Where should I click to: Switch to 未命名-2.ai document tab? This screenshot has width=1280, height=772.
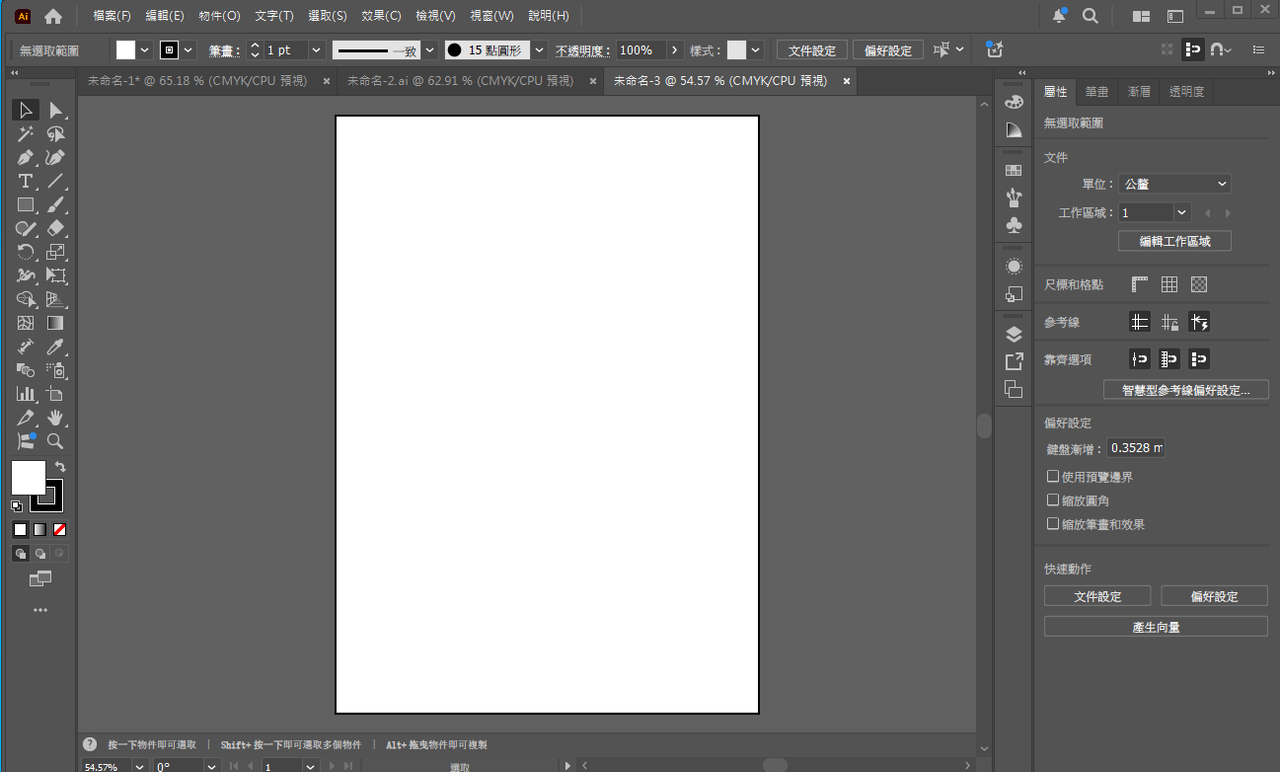(460, 81)
